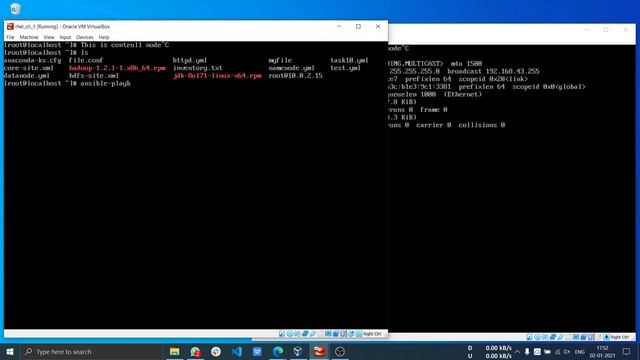Open WhatsApp from the taskbar
Viewport: 640px width, 360px height.
tap(196, 351)
